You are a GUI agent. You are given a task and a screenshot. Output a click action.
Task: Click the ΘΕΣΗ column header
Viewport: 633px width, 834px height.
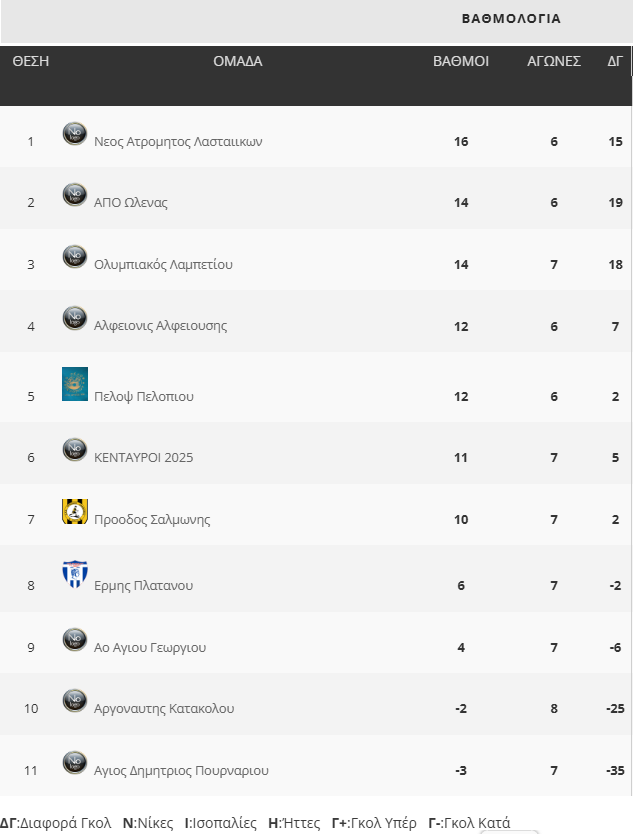coord(31,61)
